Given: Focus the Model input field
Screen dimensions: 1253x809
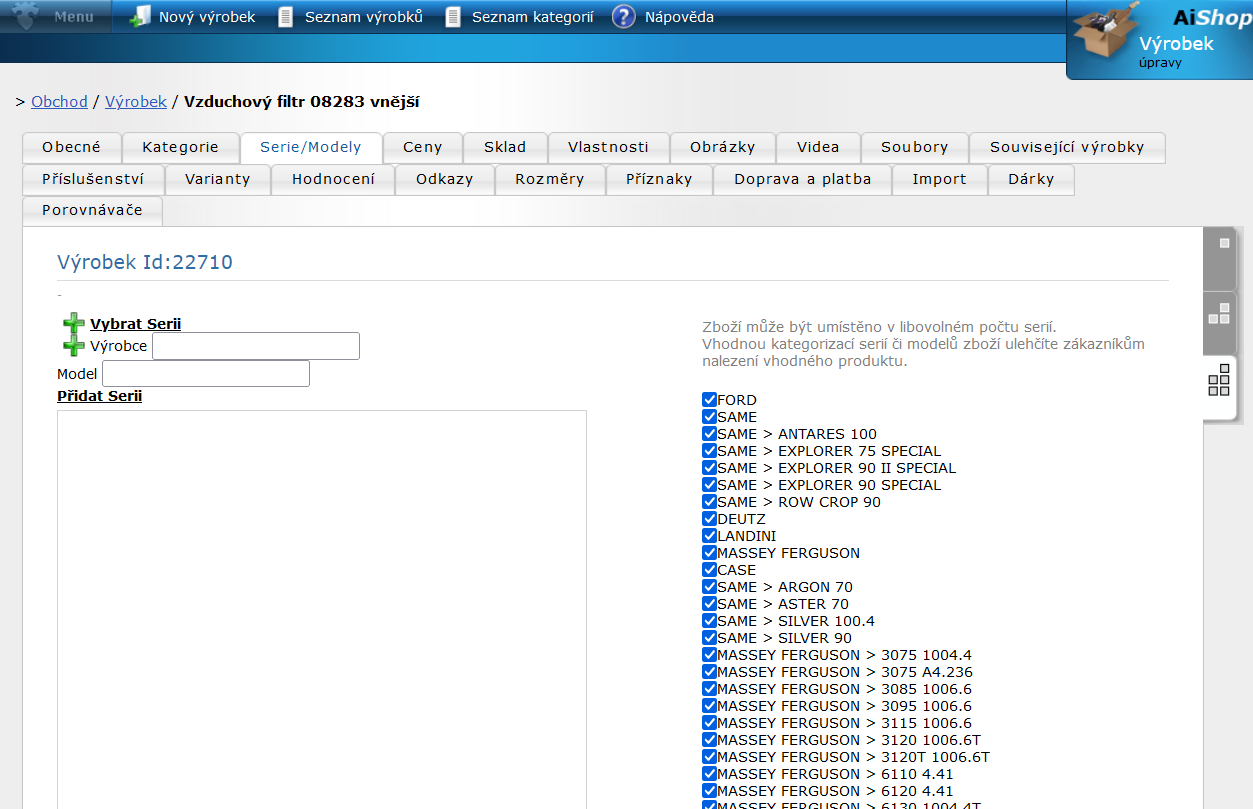Looking at the screenshot, I should (x=206, y=374).
